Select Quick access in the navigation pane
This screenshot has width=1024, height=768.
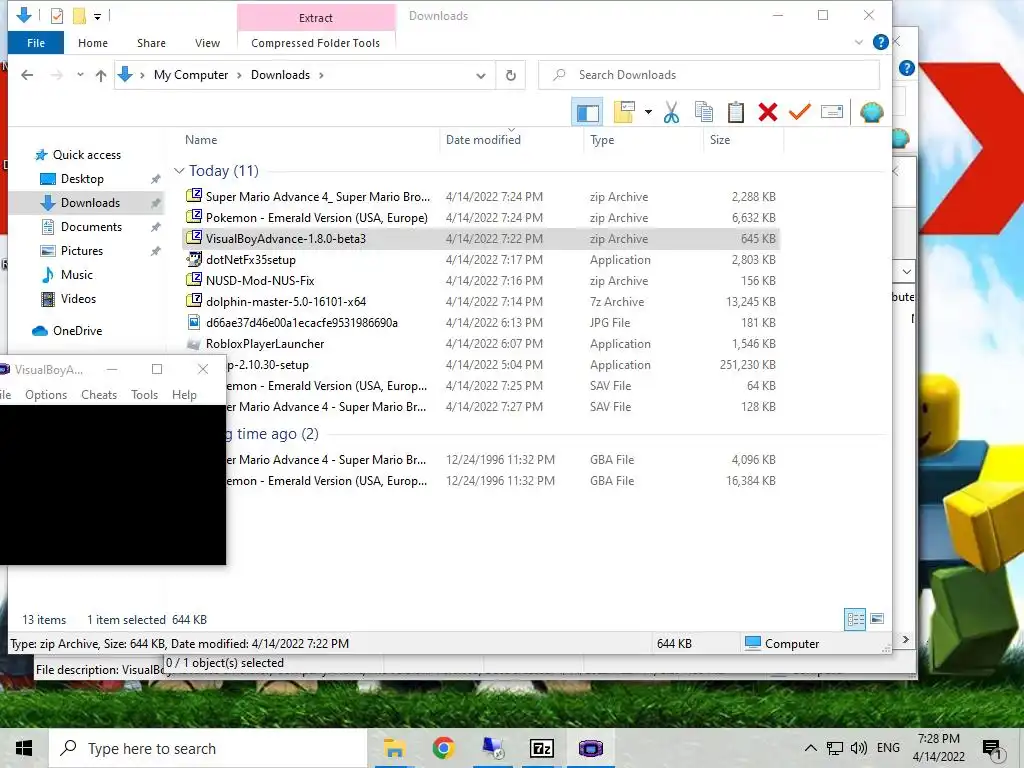[x=86, y=155]
